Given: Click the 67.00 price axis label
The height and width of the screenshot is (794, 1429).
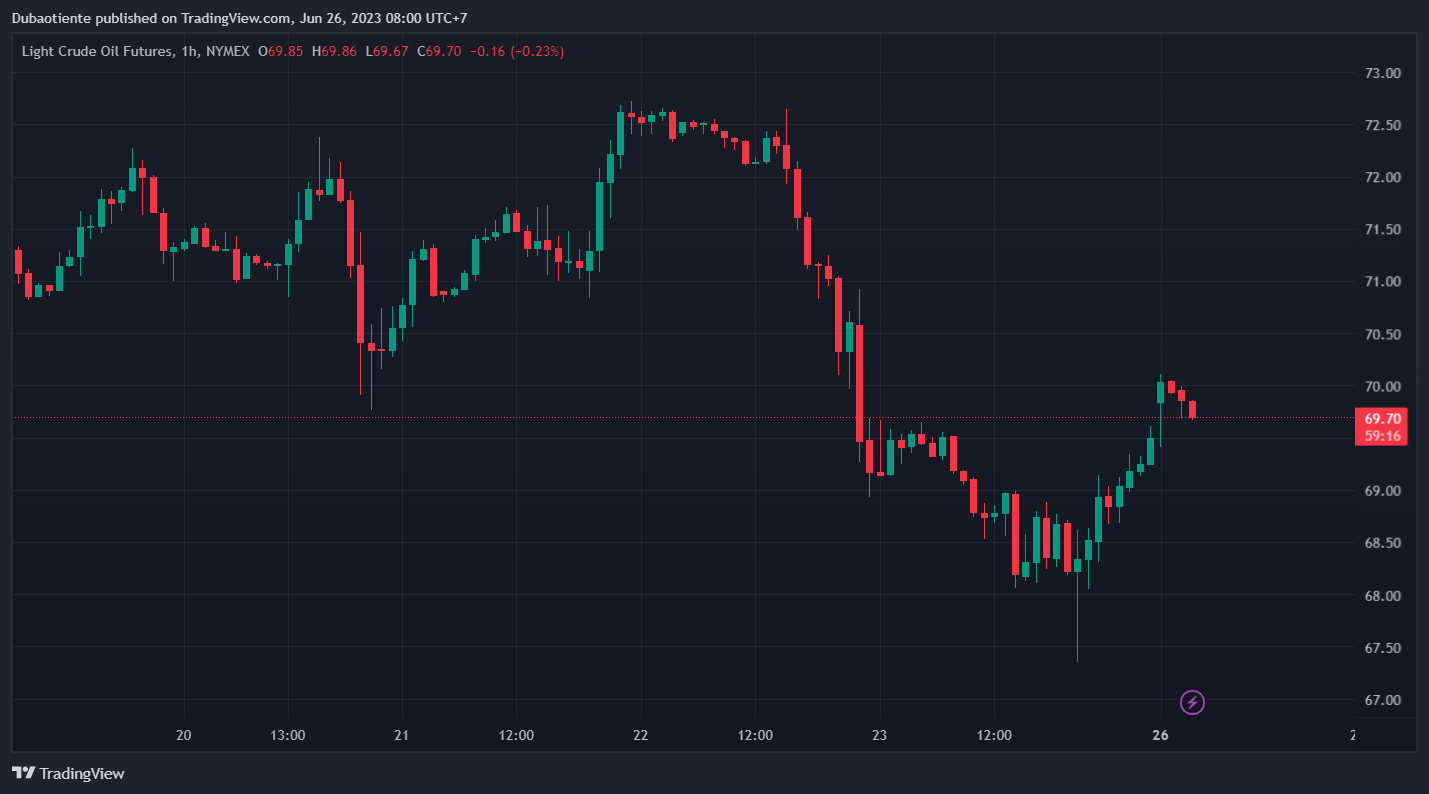Looking at the screenshot, I should 1383,700.
